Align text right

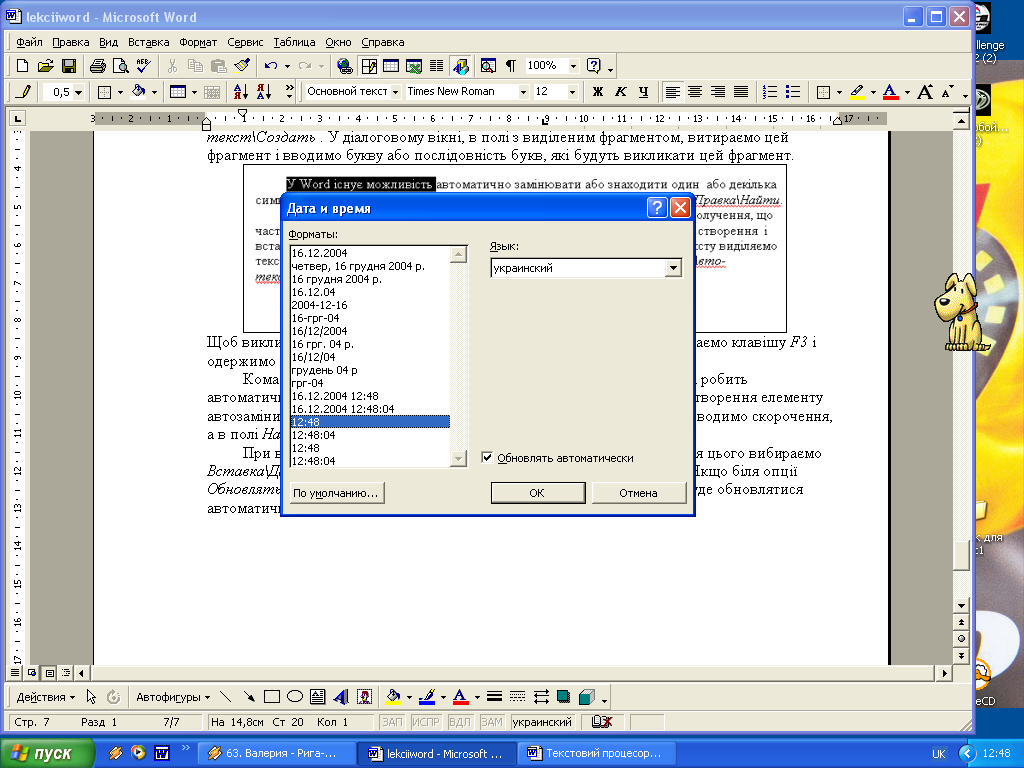718,92
